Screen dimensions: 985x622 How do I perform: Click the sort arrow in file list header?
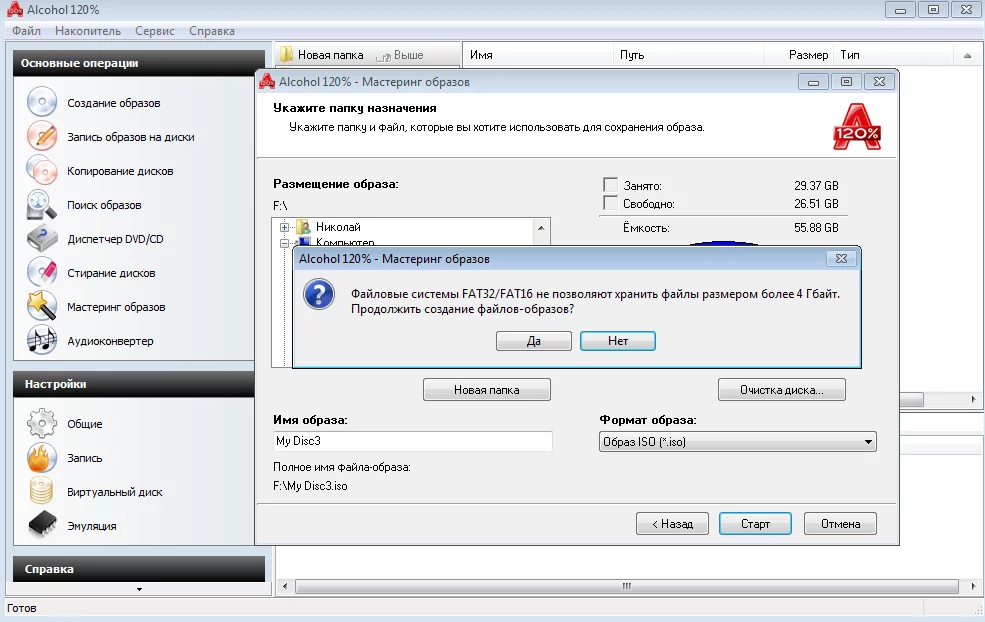pos(967,55)
